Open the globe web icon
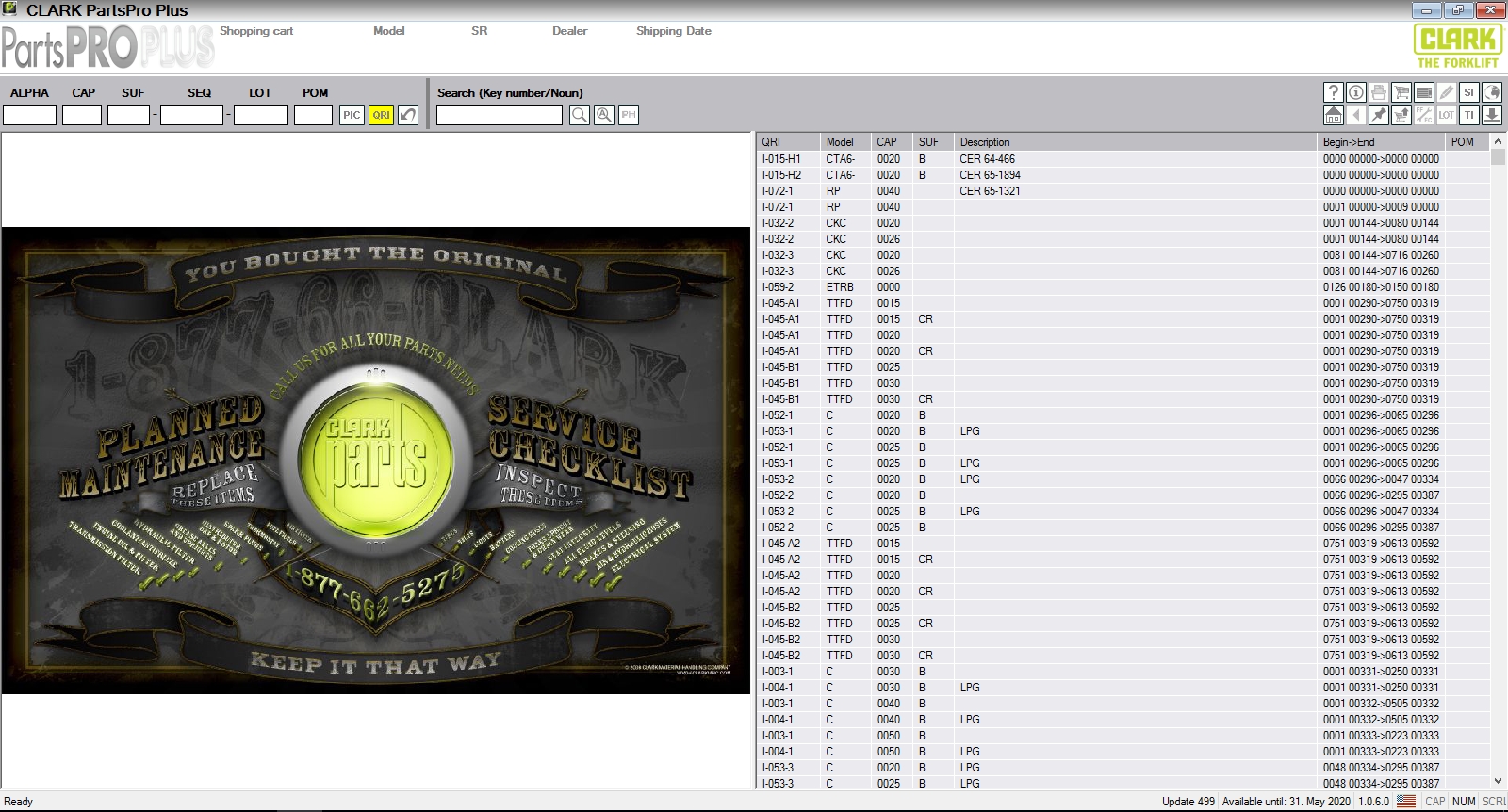This screenshot has width=1508, height=812. 1491,92
